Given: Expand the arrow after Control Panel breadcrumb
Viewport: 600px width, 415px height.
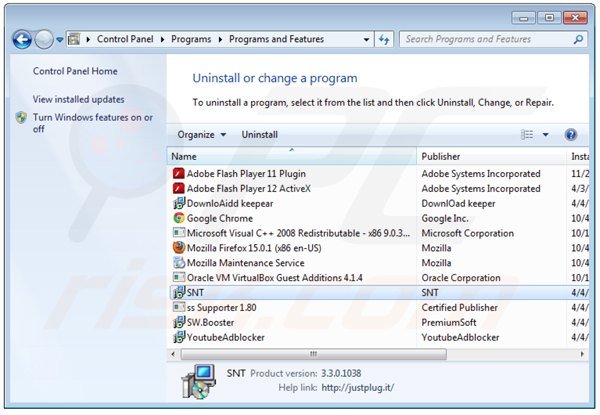Looking at the screenshot, I should [162, 39].
